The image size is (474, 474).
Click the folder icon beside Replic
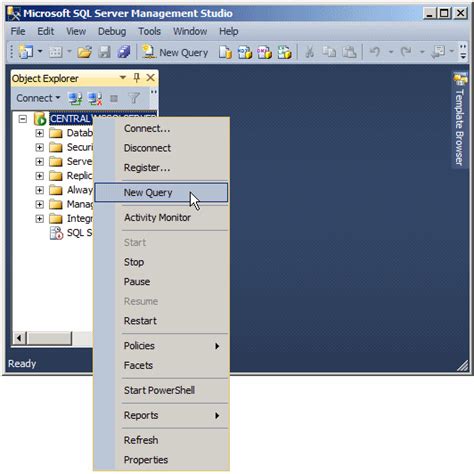pyautogui.click(x=56, y=176)
